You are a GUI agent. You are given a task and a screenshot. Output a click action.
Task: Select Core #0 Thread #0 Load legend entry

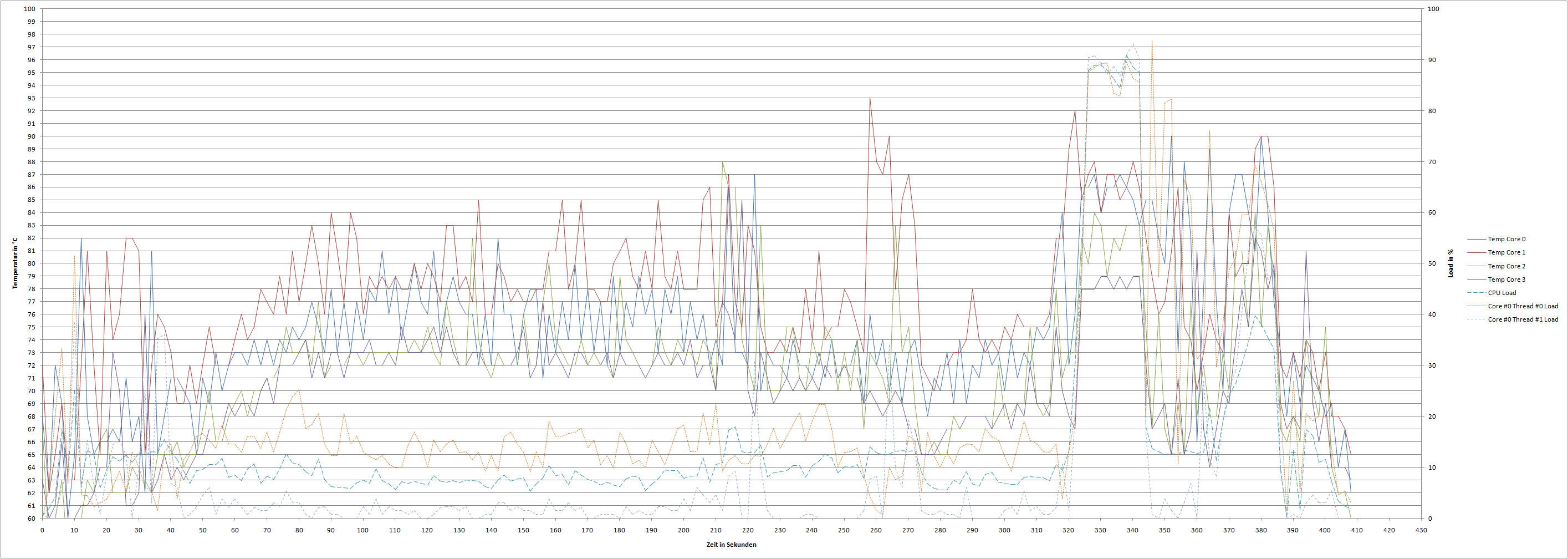pyautogui.click(x=1523, y=306)
